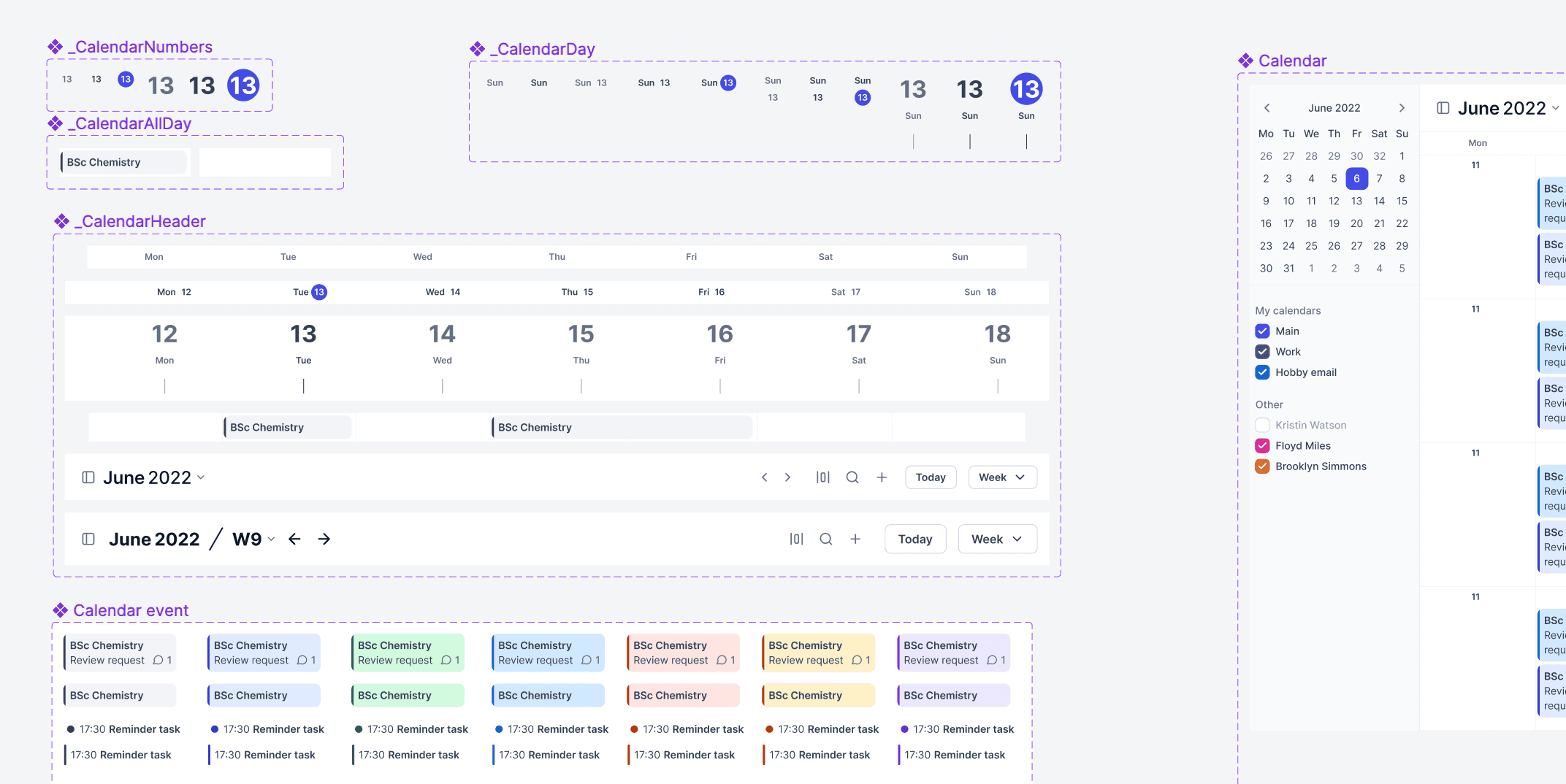The width and height of the screenshot is (1566, 784).
Task: Click the empty all-day slot in _CalendarAllDay
Action: pyautogui.click(x=265, y=162)
